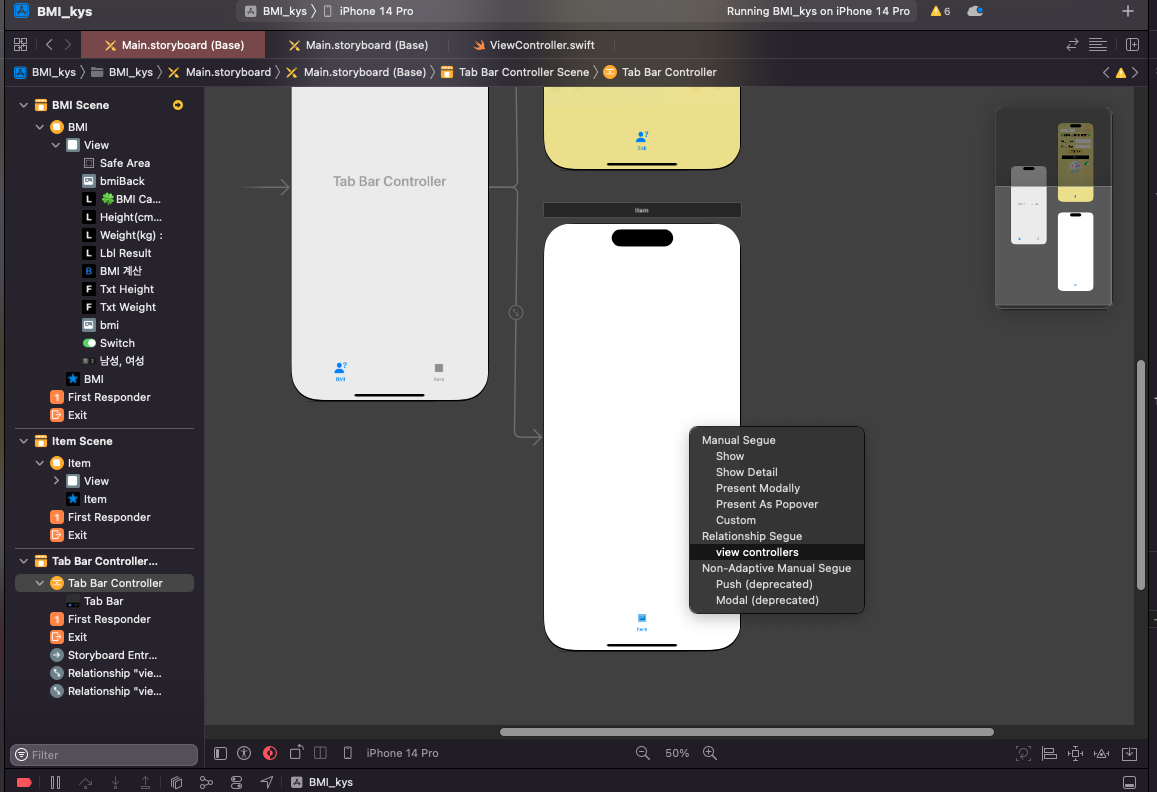Click the storyboard minimap thumbnail
The height and width of the screenshot is (792, 1157).
pyautogui.click(x=1053, y=207)
